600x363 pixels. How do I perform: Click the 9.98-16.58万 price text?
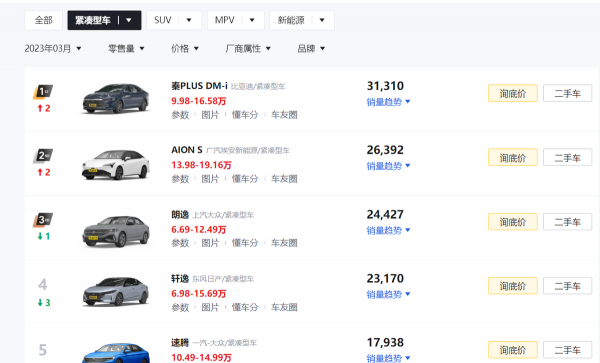coord(199,101)
